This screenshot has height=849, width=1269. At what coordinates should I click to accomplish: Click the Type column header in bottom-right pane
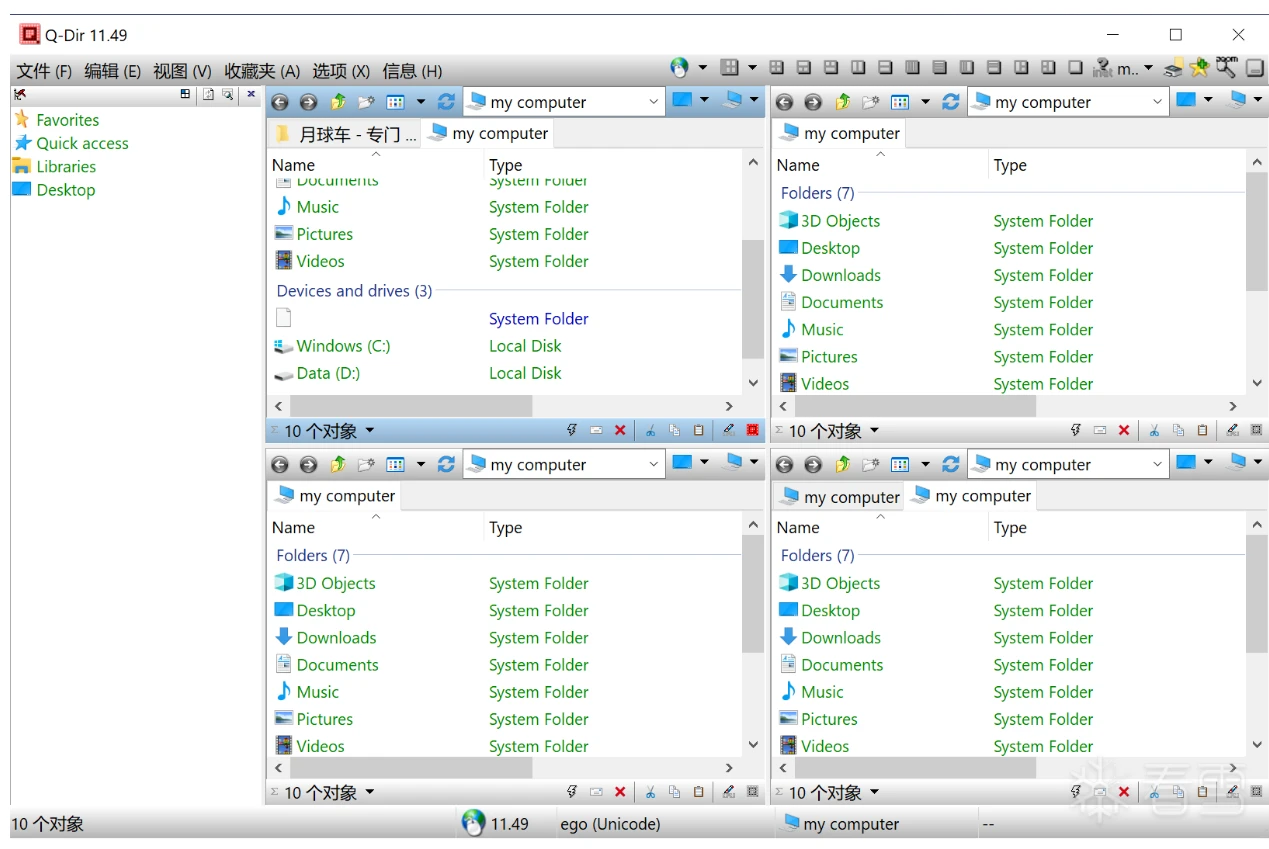click(1010, 527)
